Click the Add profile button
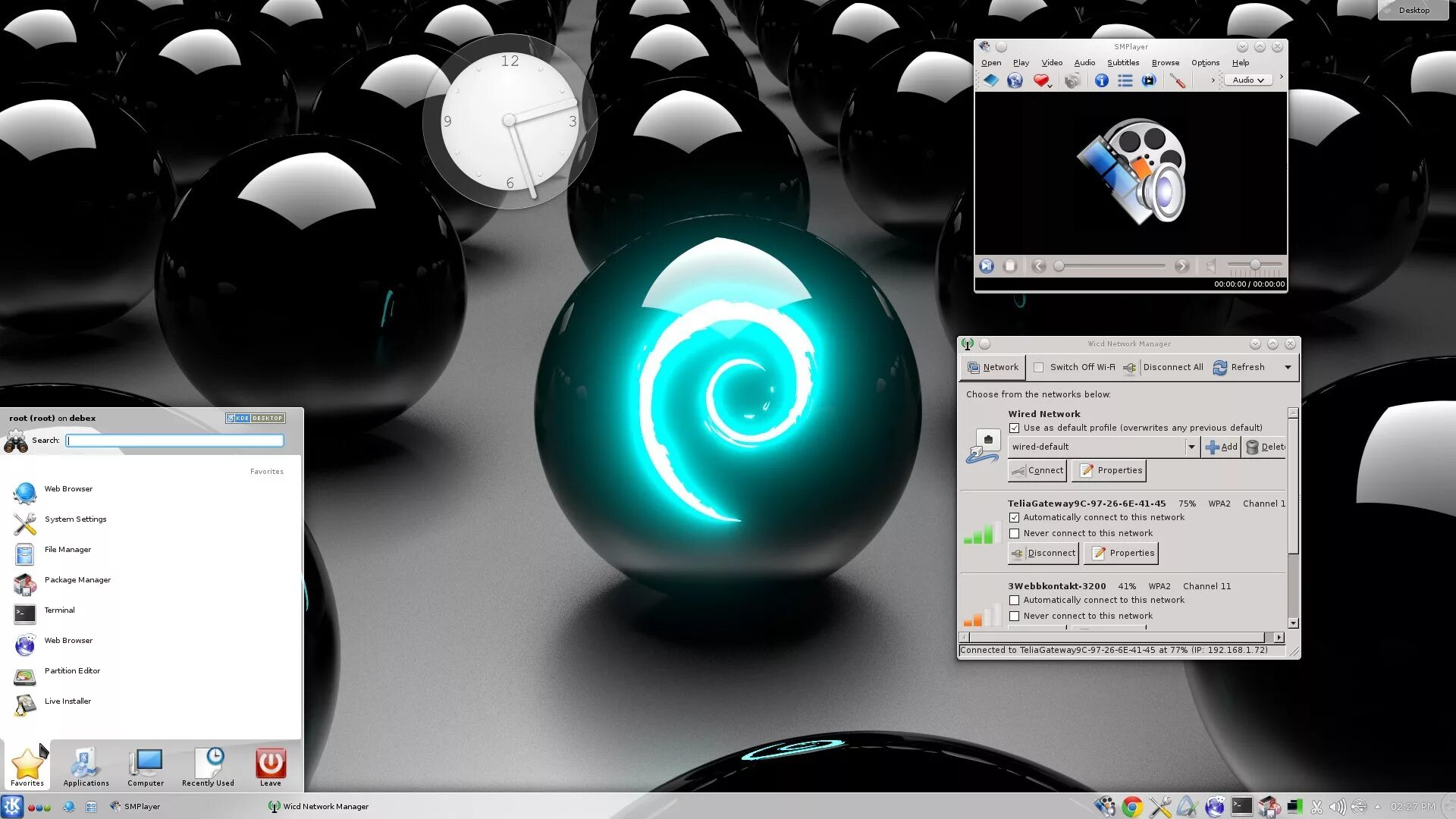The height and width of the screenshot is (819, 1456). [x=1221, y=447]
